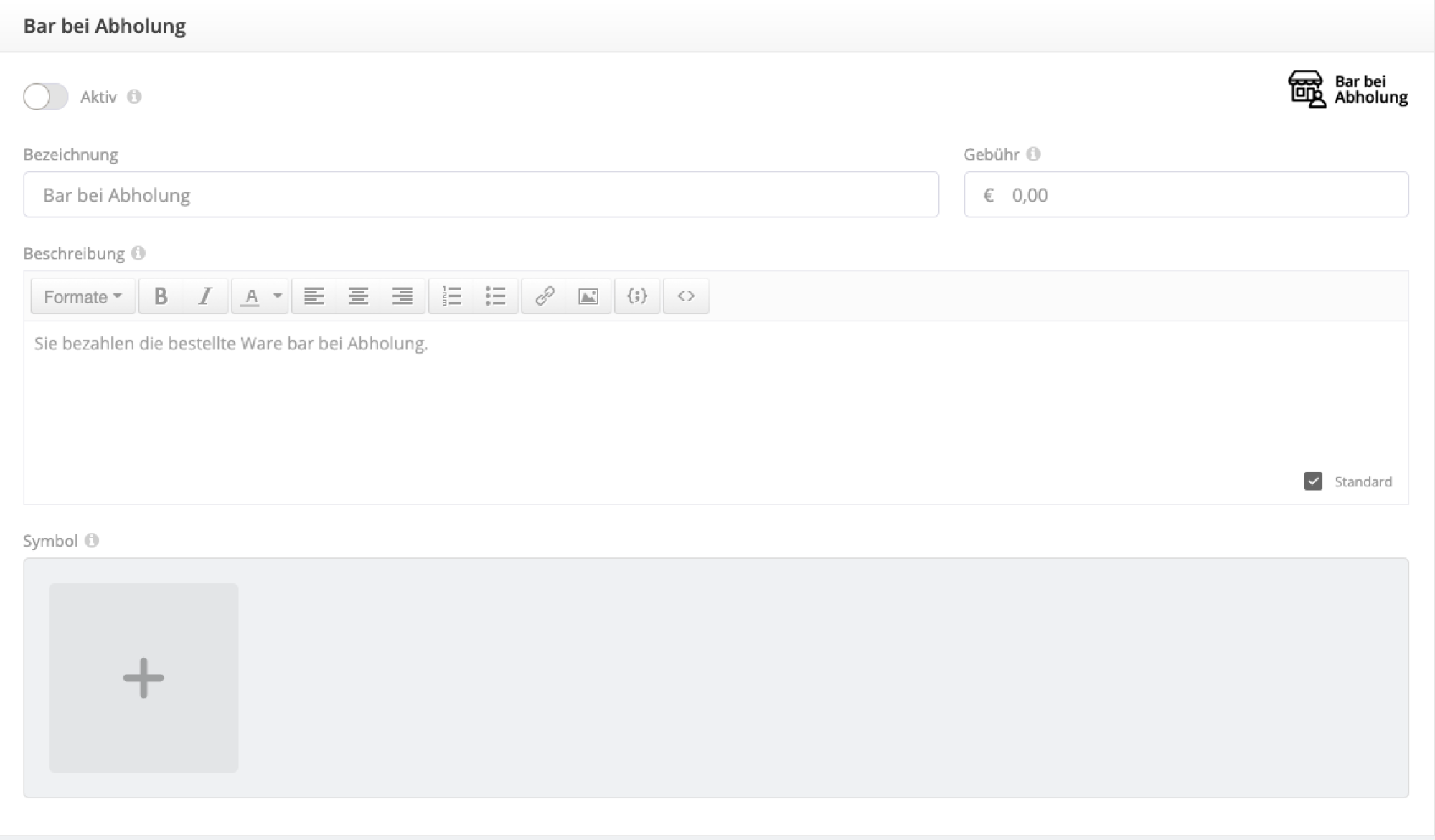The height and width of the screenshot is (840, 1435).
Task: Uncheck the Standard checkbox
Action: pos(1313,481)
